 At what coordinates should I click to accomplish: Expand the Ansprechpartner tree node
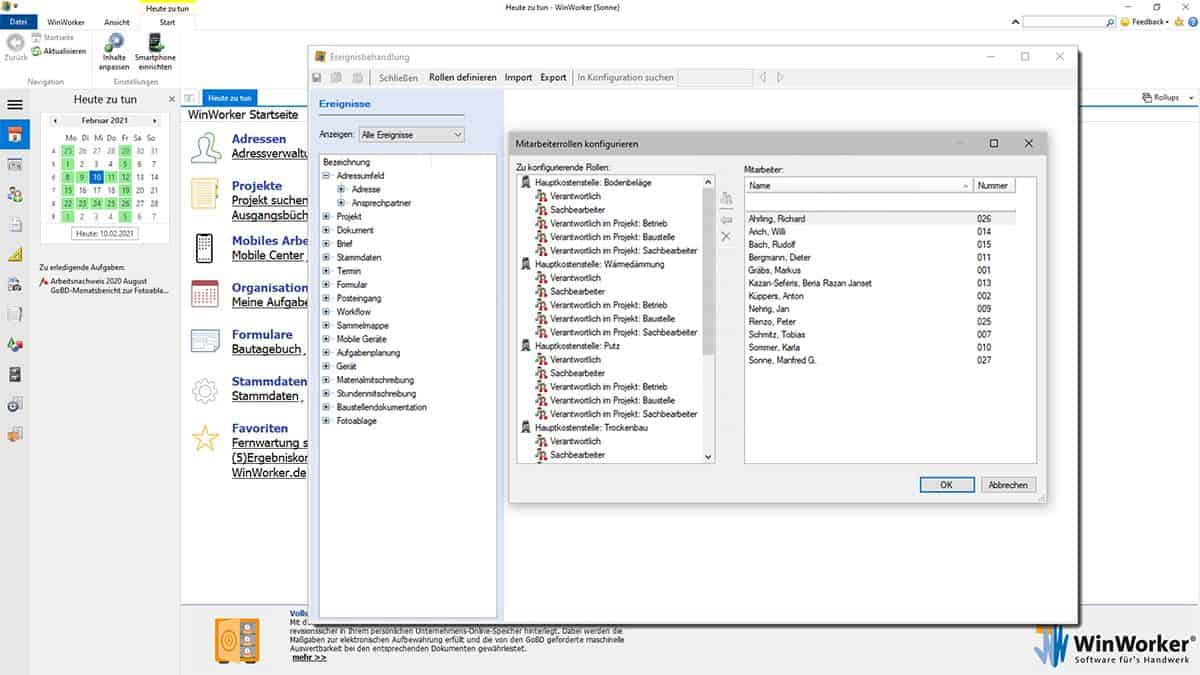[342, 203]
